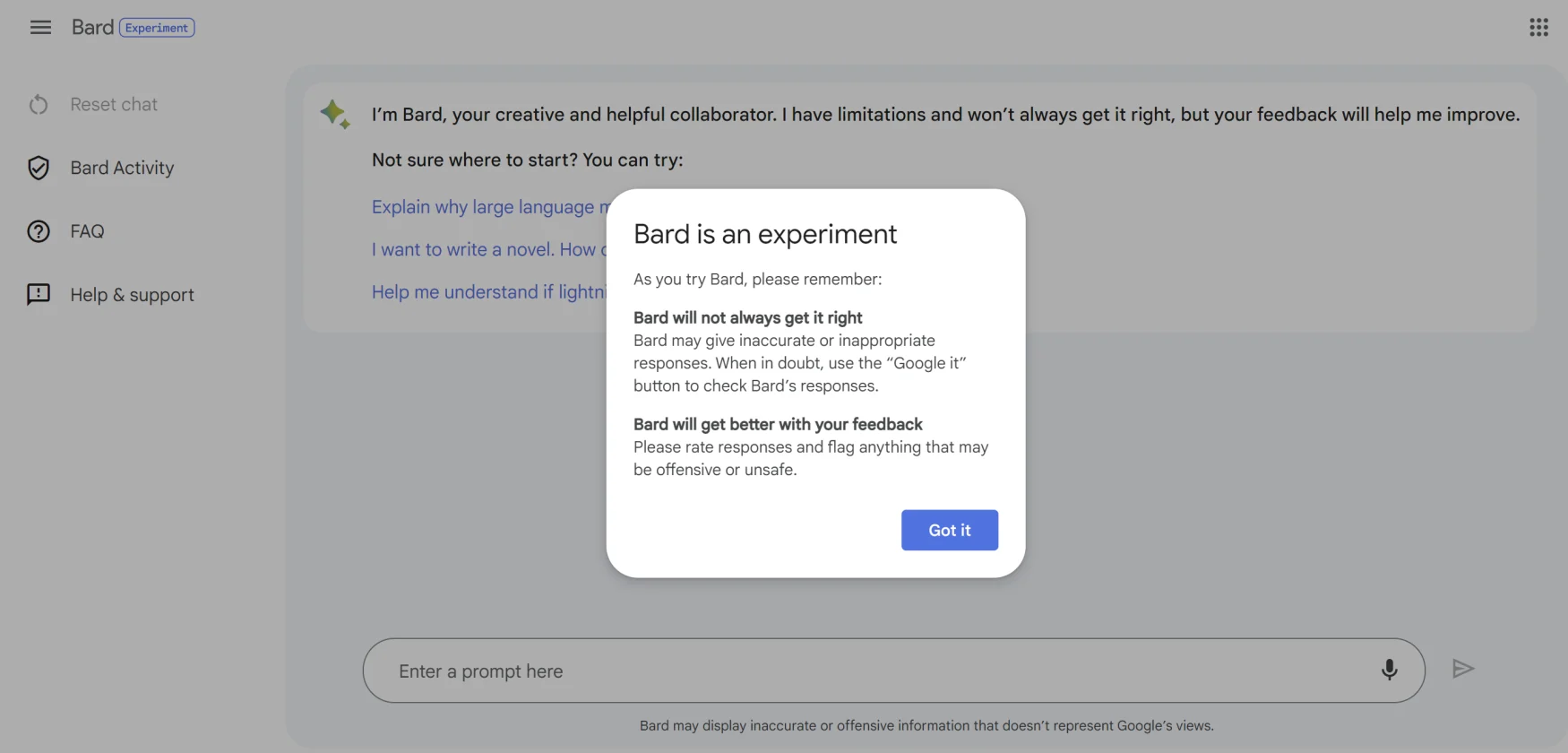Click the Help & support feedback icon
Image resolution: width=1568 pixels, height=753 pixels.
click(39, 294)
